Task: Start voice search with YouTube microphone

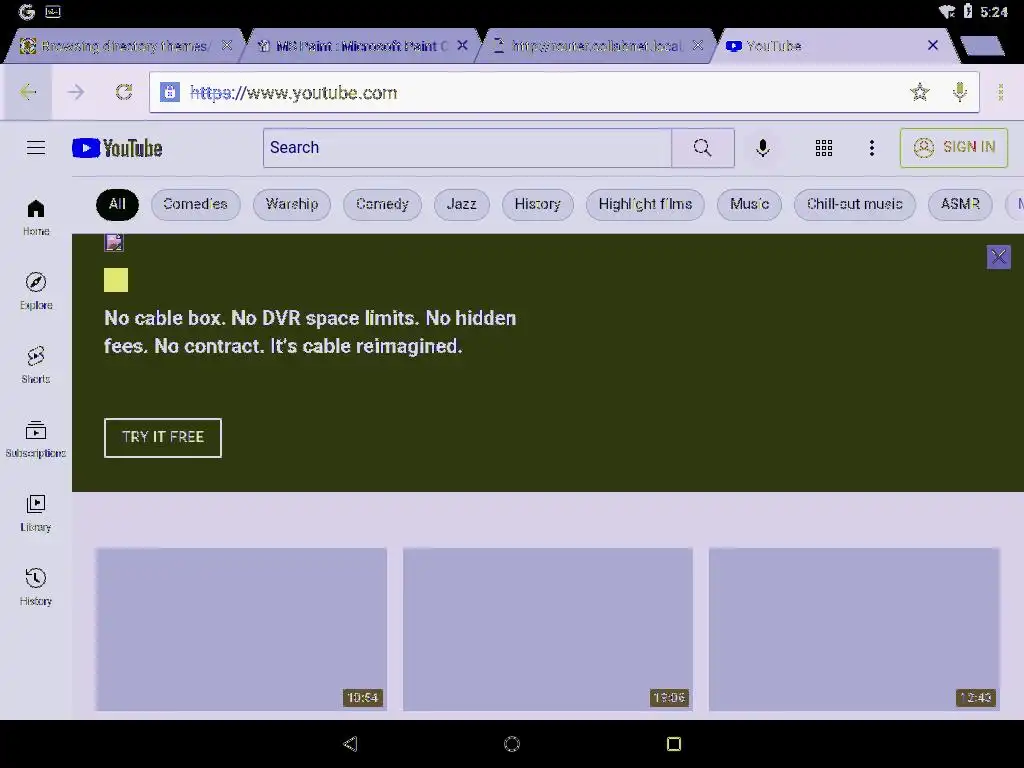Action: [762, 148]
